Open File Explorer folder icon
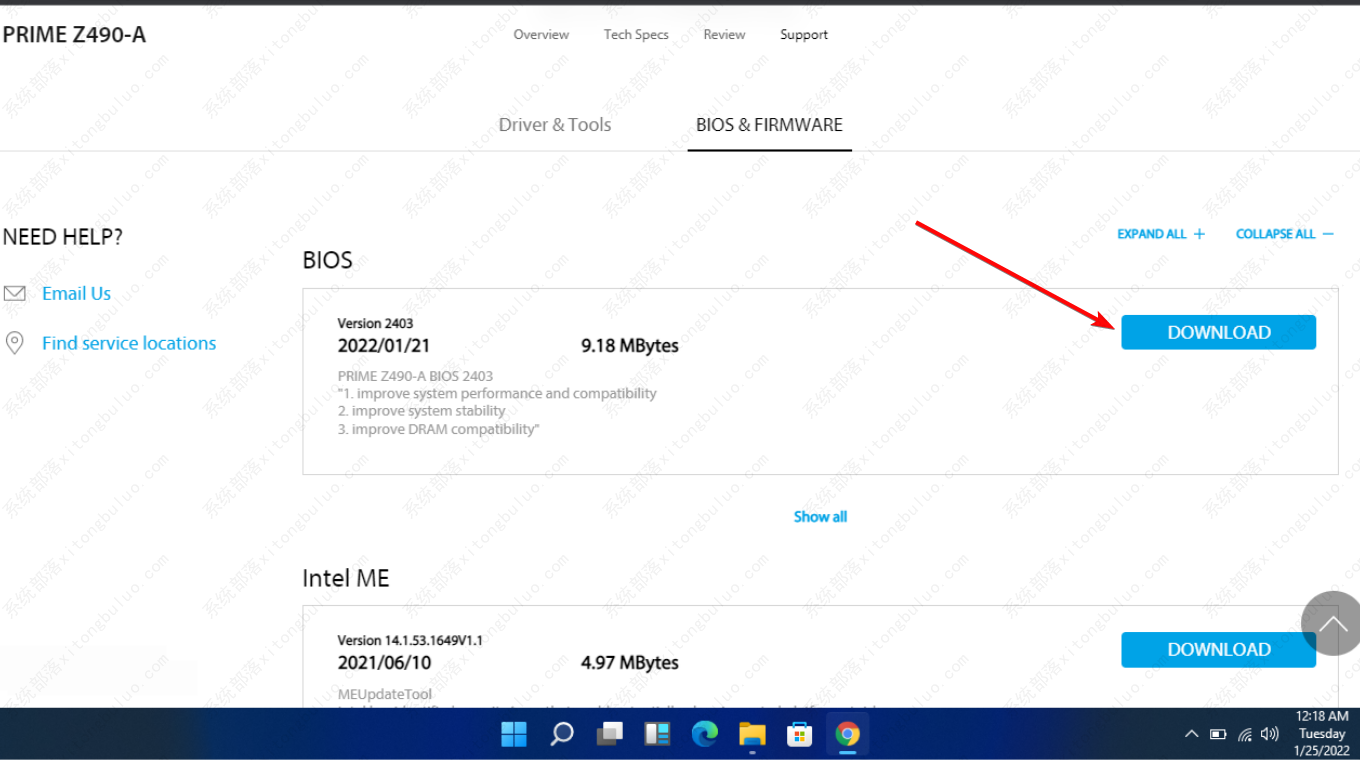1360x760 pixels. [752, 734]
